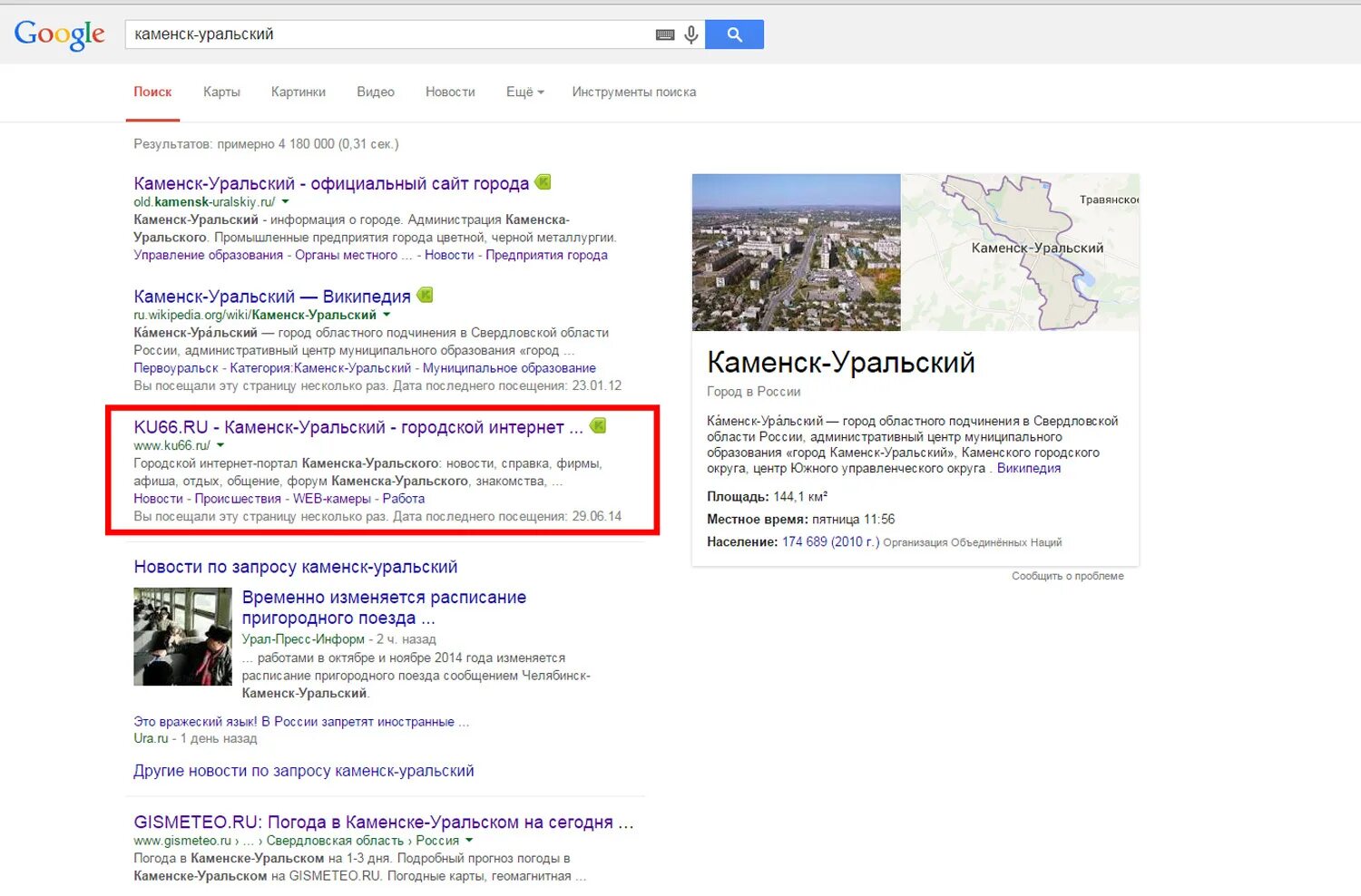The height and width of the screenshot is (896, 1361).
Task: Open Другие новости по запросу link
Action: 304,771
